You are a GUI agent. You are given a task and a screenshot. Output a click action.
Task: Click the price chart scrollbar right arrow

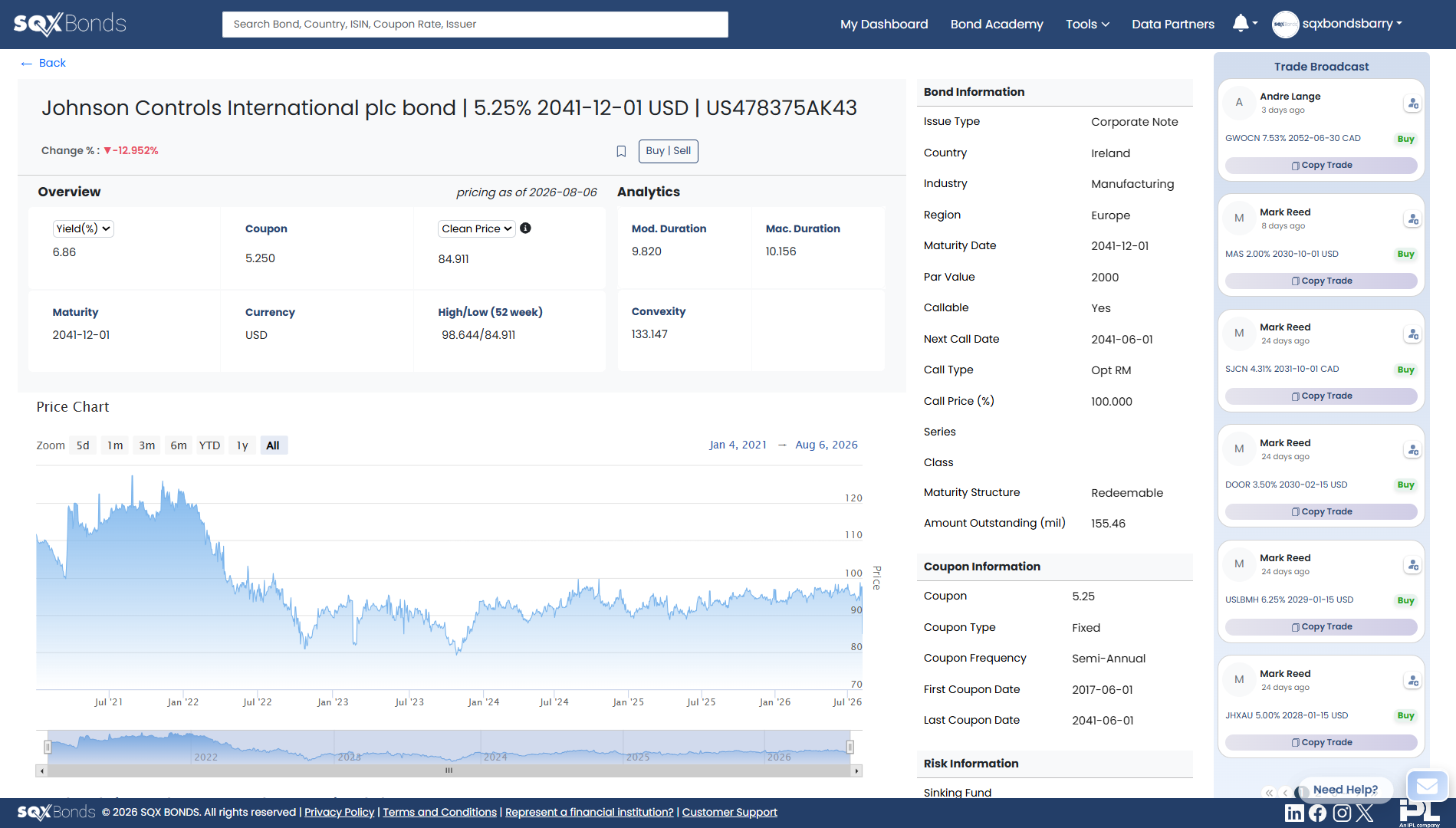click(x=856, y=770)
